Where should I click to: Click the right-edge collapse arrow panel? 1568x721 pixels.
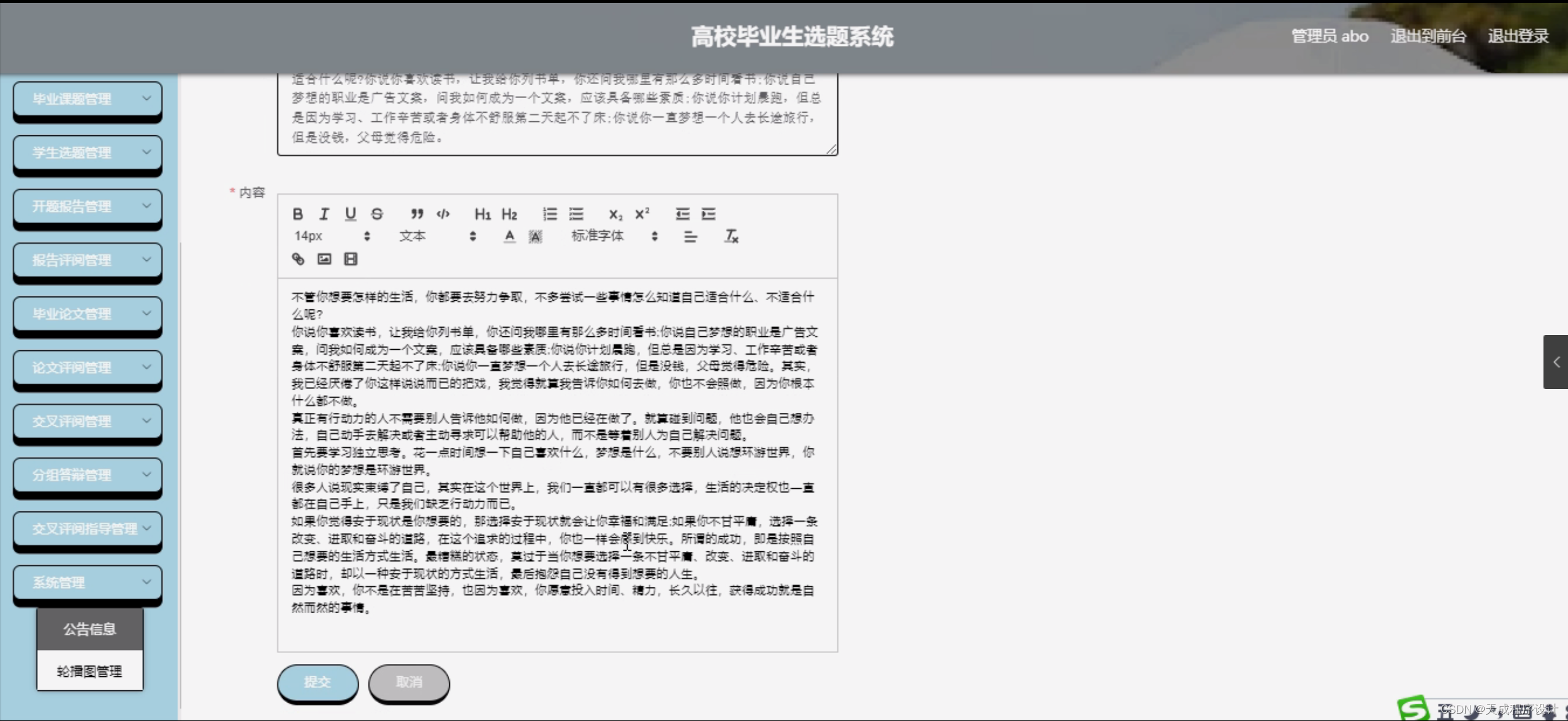click(x=1556, y=362)
